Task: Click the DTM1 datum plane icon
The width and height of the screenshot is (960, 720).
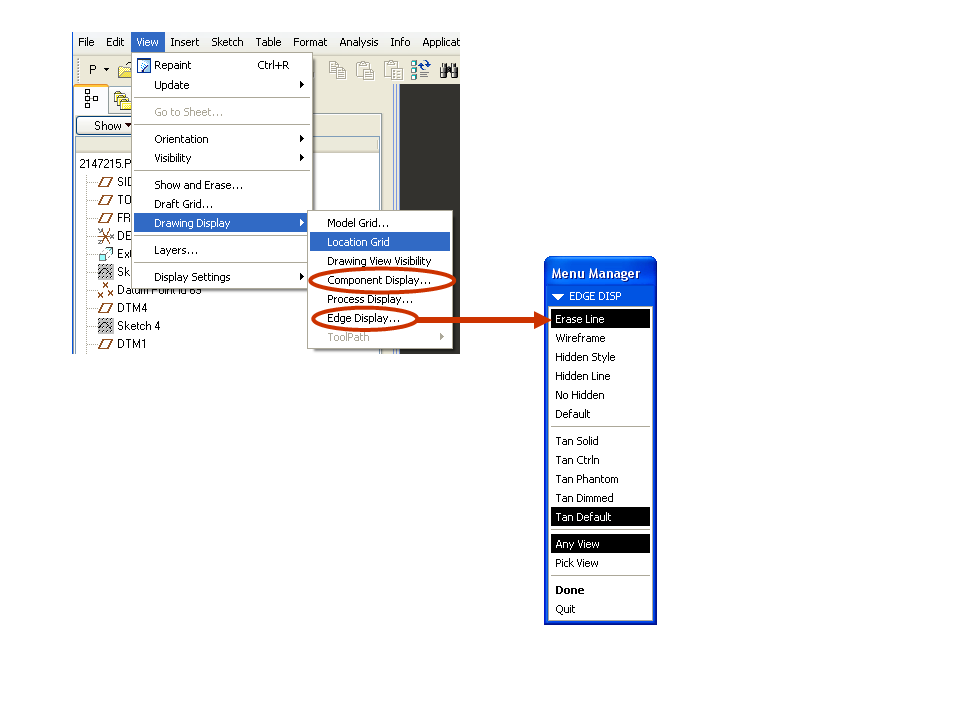Action: pos(106,344)
